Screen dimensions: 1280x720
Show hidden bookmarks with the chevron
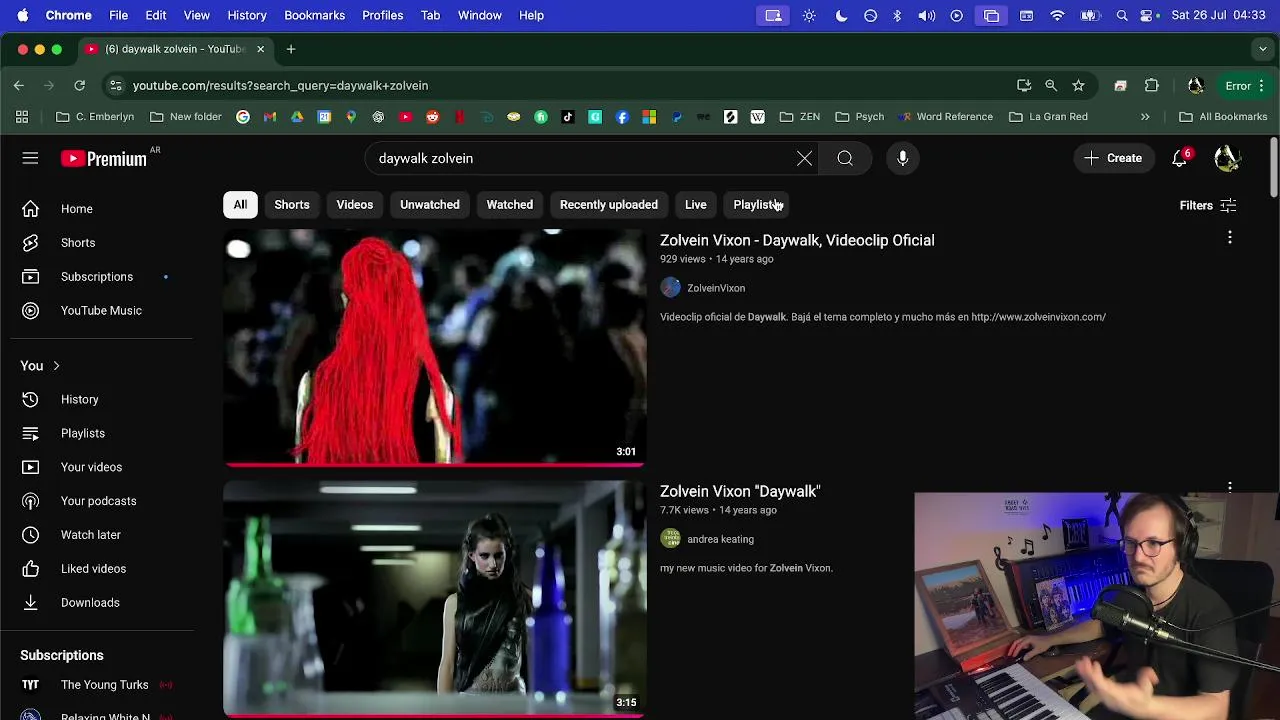pyautogui.click(x=1145, y=117)
